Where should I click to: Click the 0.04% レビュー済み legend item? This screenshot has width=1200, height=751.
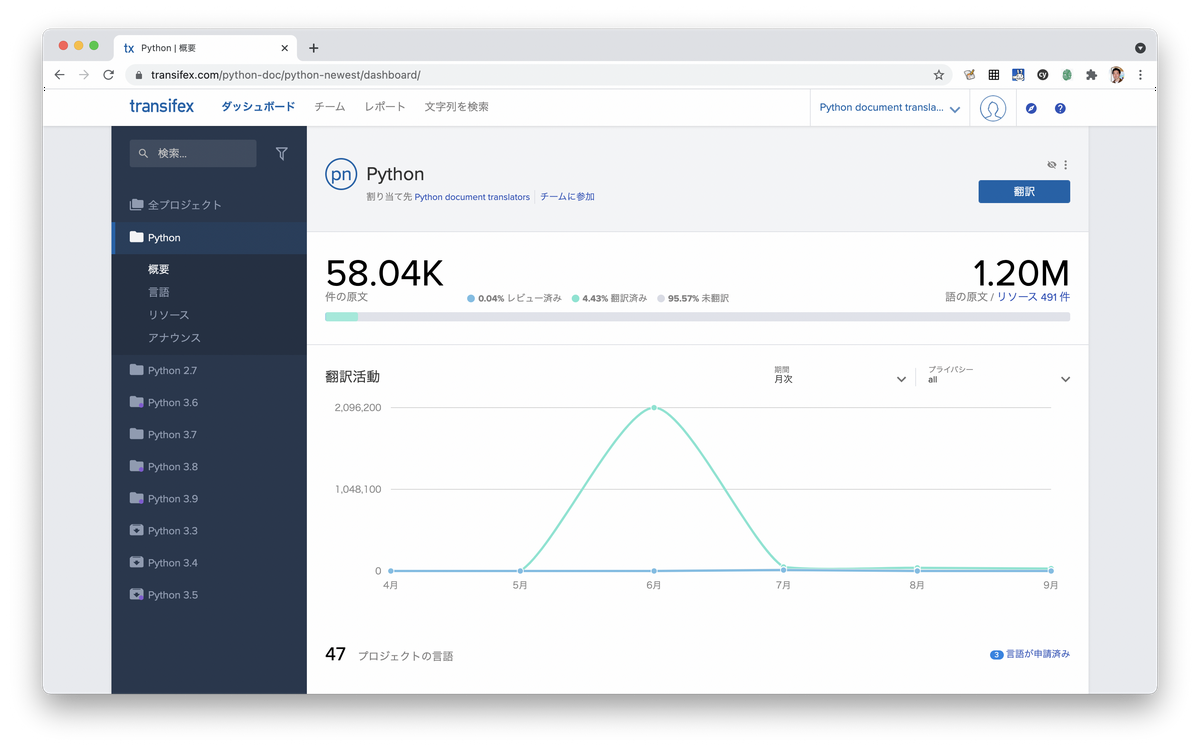[x=514, y=298]
